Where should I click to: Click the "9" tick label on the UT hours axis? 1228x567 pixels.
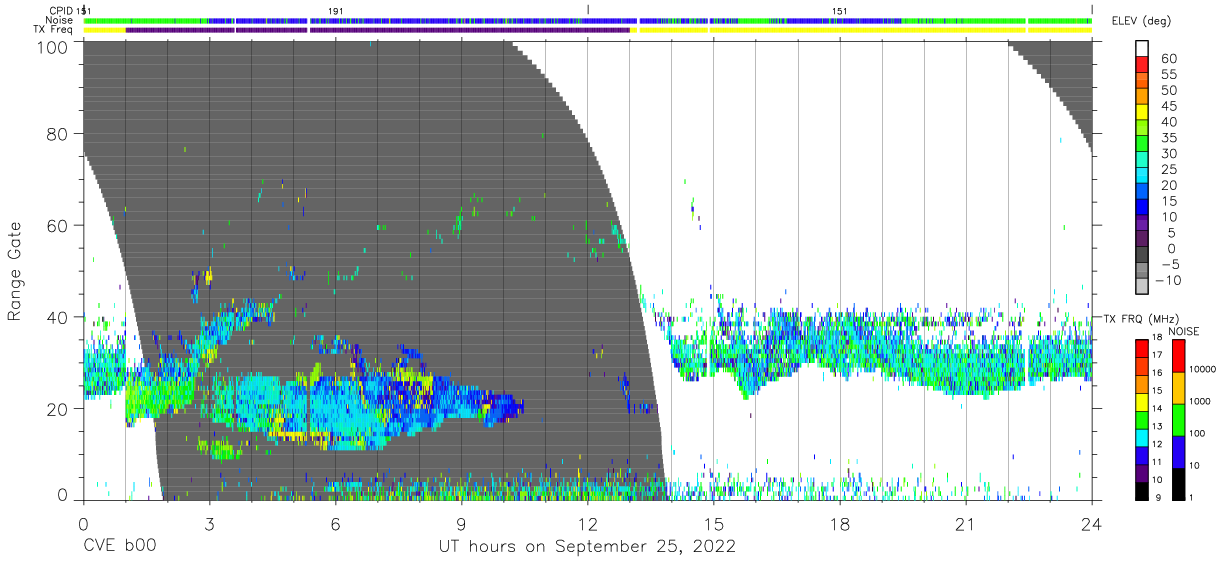pyautogui.click(x=461, y=526)
